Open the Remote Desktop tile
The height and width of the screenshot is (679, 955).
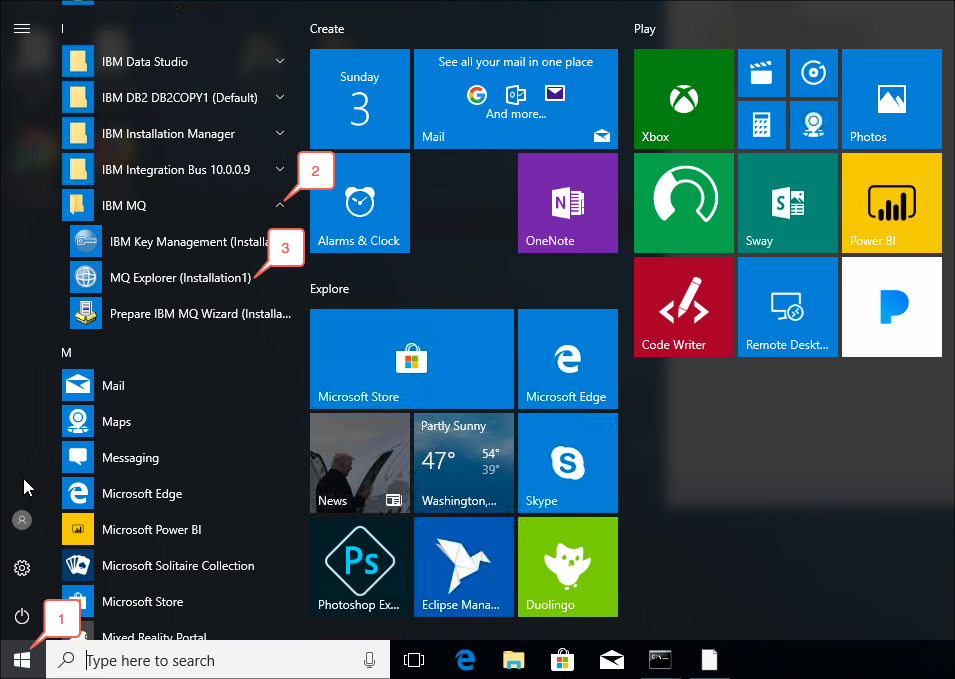tap(788, 307)
